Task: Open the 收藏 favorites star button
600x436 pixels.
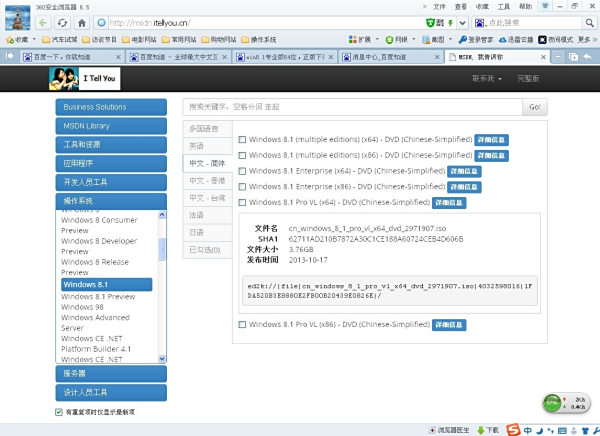Action: click(x=17, y=39)
